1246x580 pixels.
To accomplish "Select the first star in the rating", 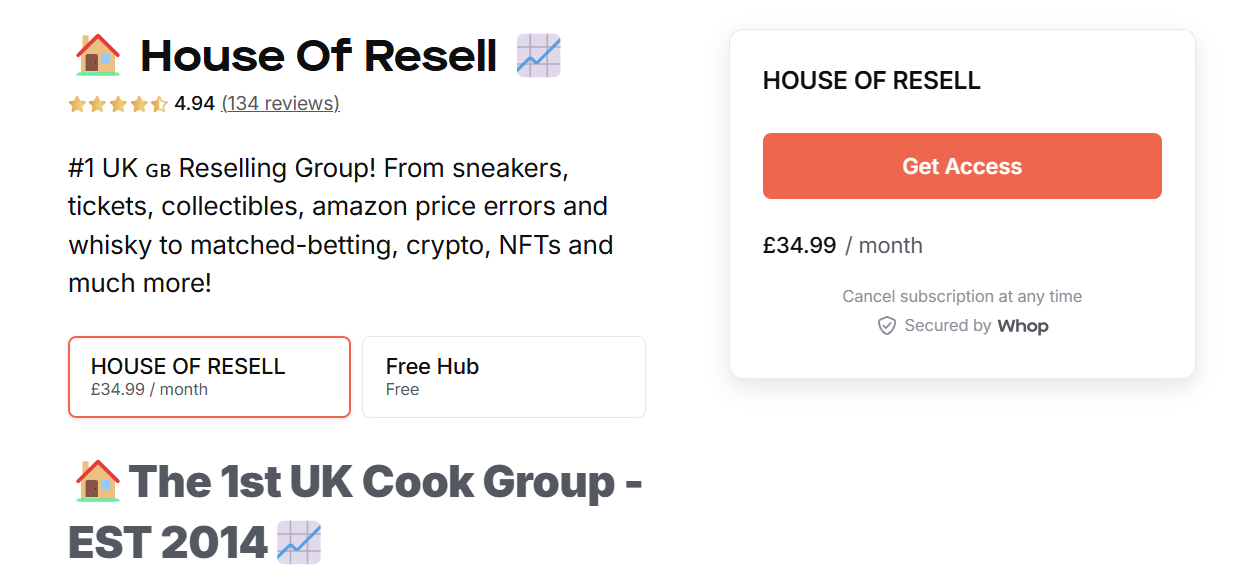I will [75, 103].
